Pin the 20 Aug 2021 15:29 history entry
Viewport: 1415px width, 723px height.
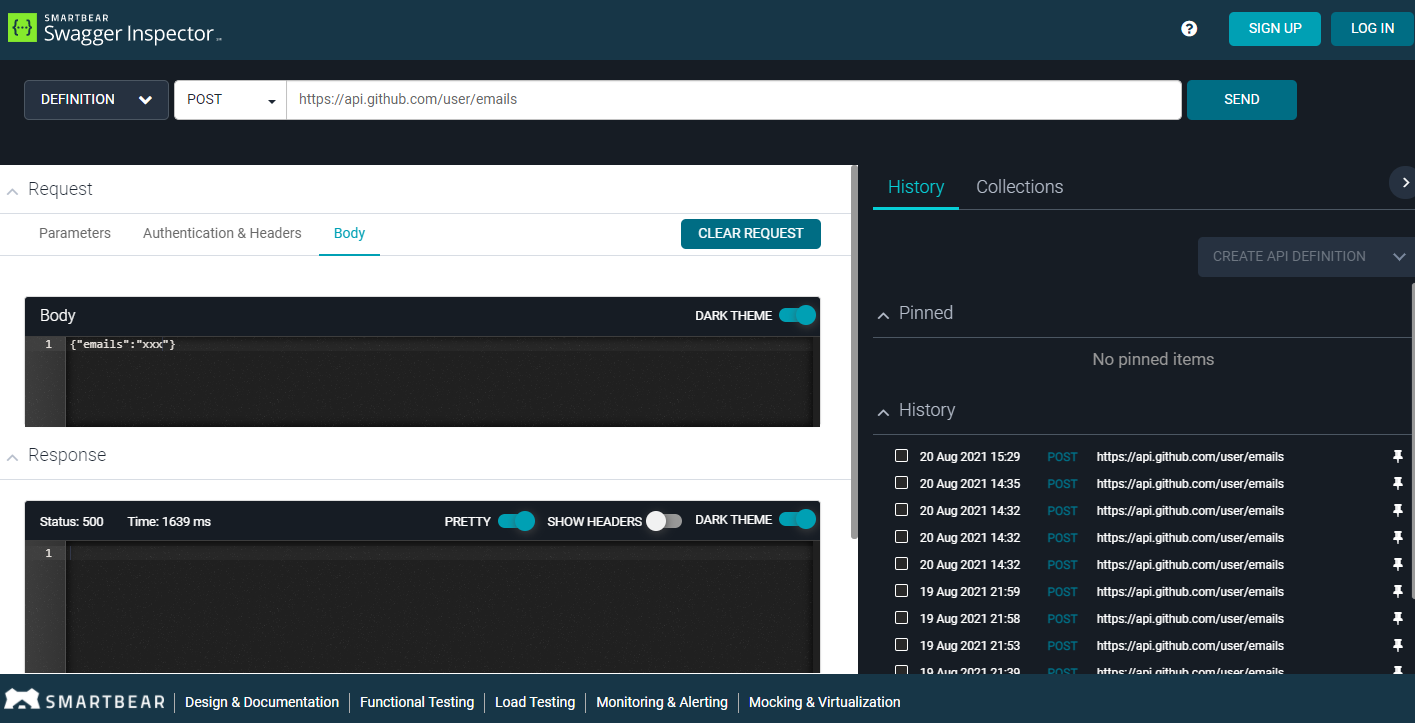click(x=1398, y=457)
